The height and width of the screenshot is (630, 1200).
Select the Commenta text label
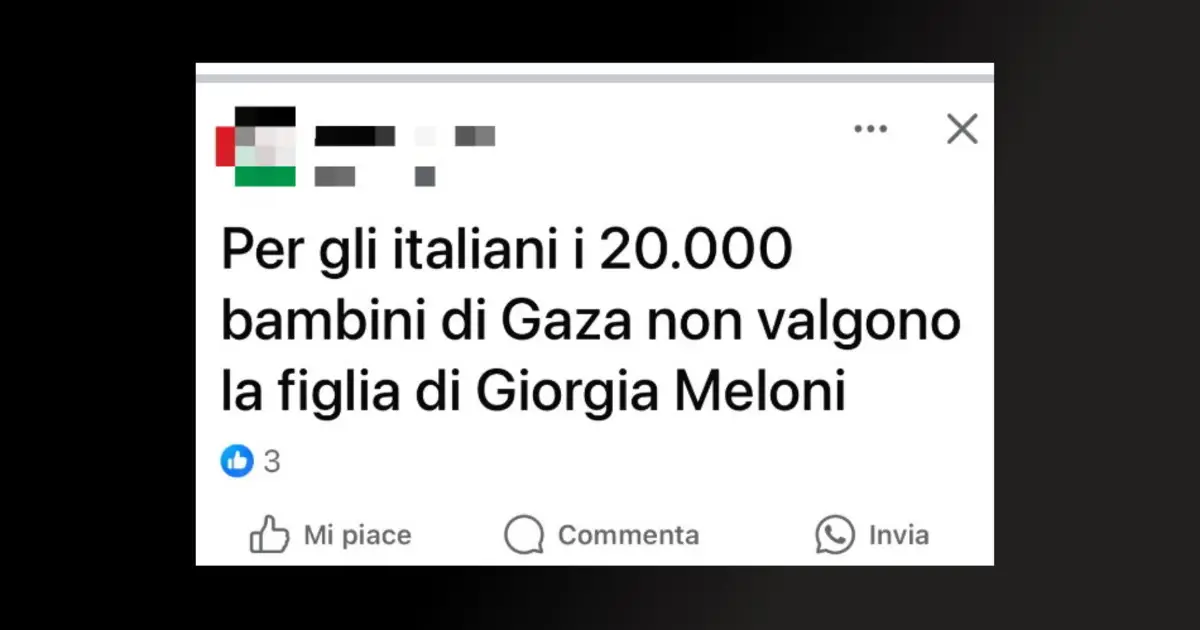[628, 535]
